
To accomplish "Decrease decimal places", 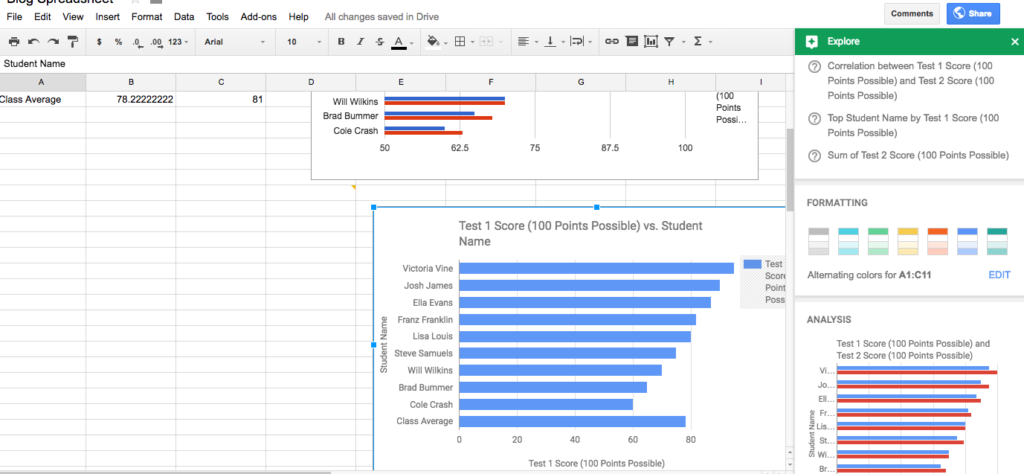I will tap(136, 42).
